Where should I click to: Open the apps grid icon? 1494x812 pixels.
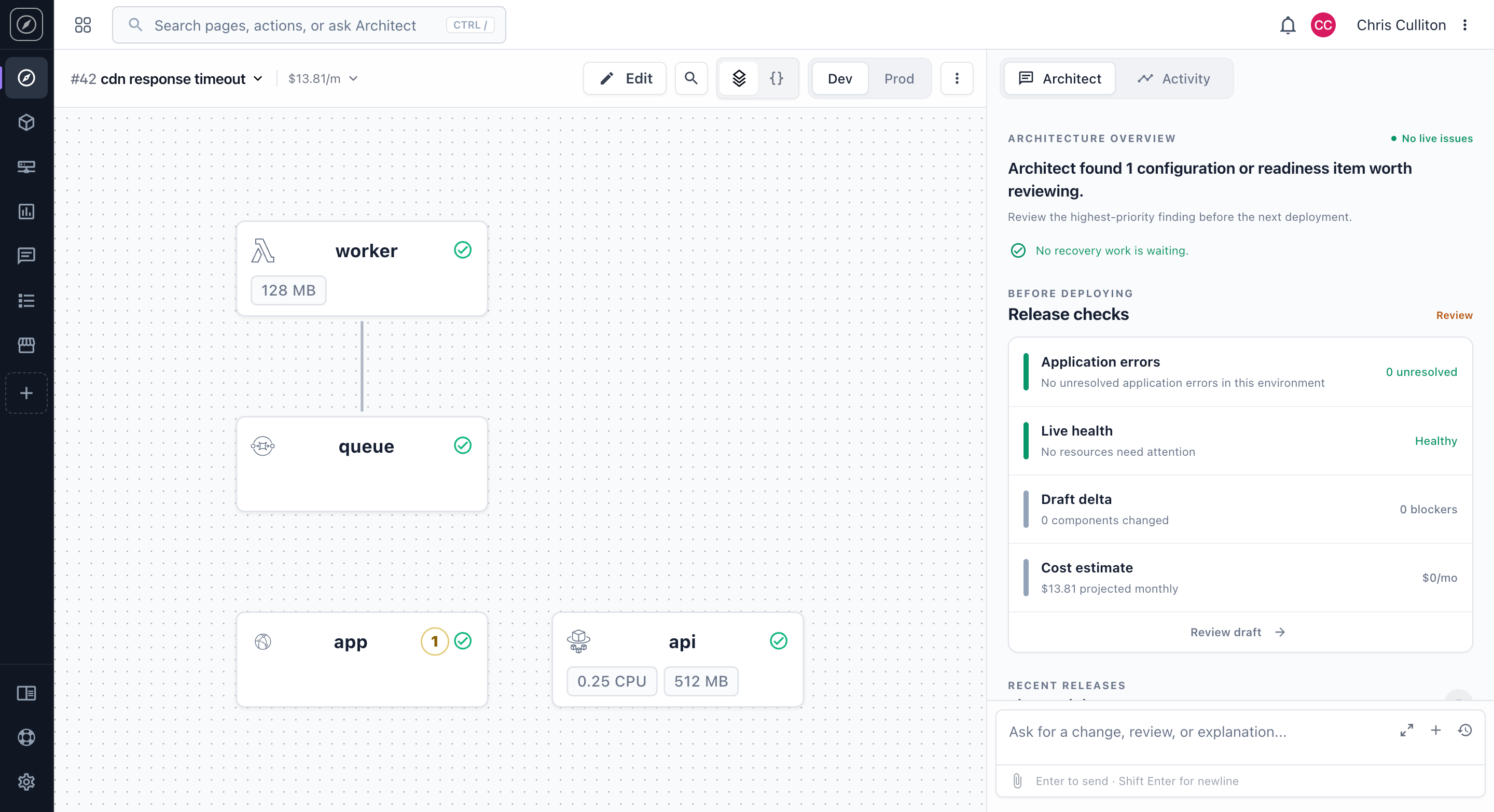click(83, 25)
